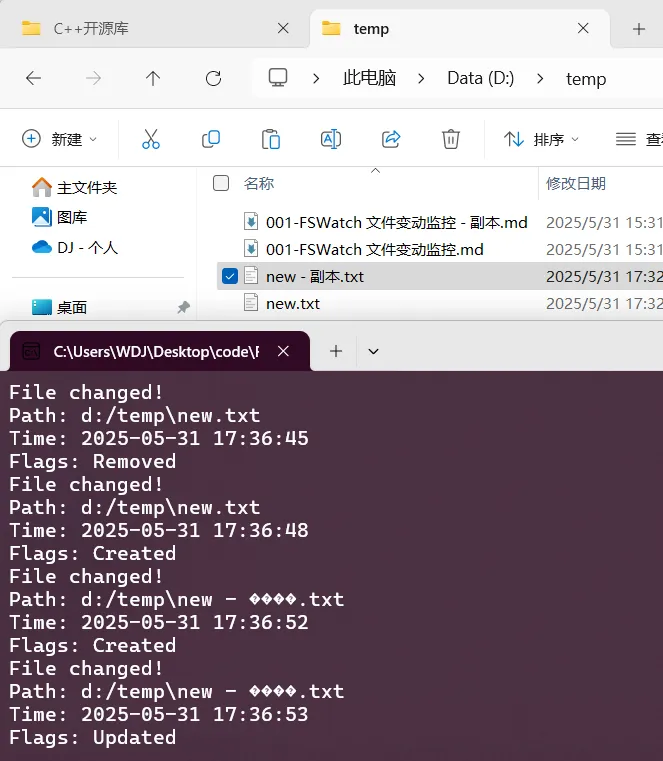Click Data (D:) in the breadcrumb path
Screen dimensions: 663x761
(481, 78)
